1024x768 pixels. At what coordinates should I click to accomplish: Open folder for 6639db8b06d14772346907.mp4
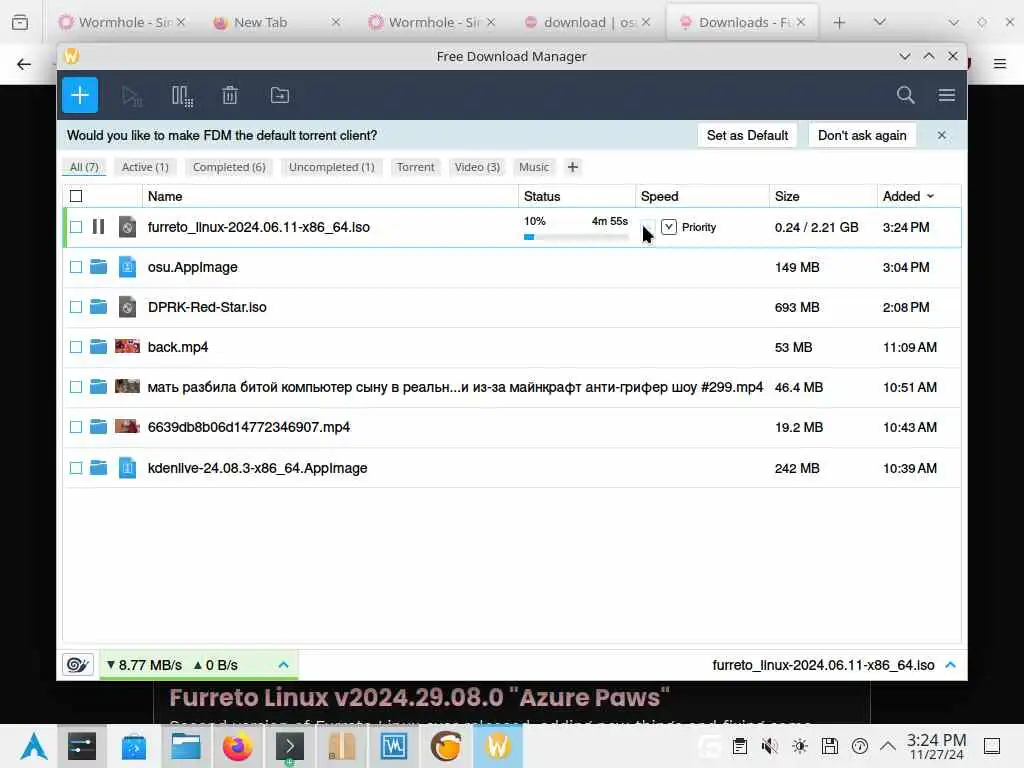click(99, 426)
